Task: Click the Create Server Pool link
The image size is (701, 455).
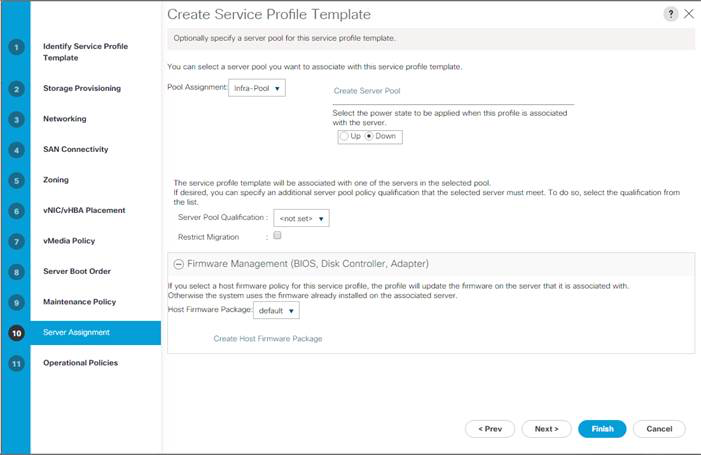Action: (x=367, y=91)
